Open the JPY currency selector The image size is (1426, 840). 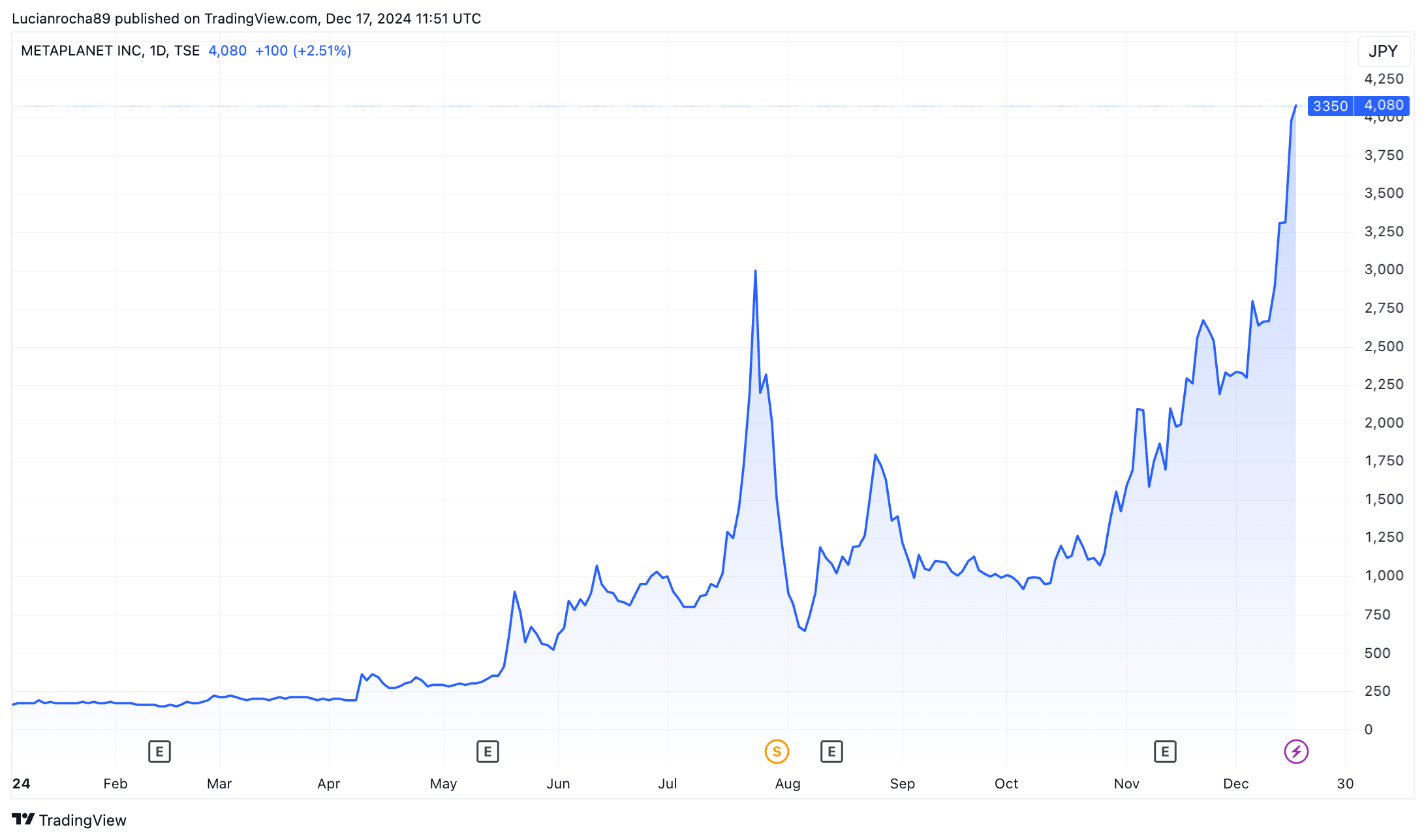click(1384, 51)
